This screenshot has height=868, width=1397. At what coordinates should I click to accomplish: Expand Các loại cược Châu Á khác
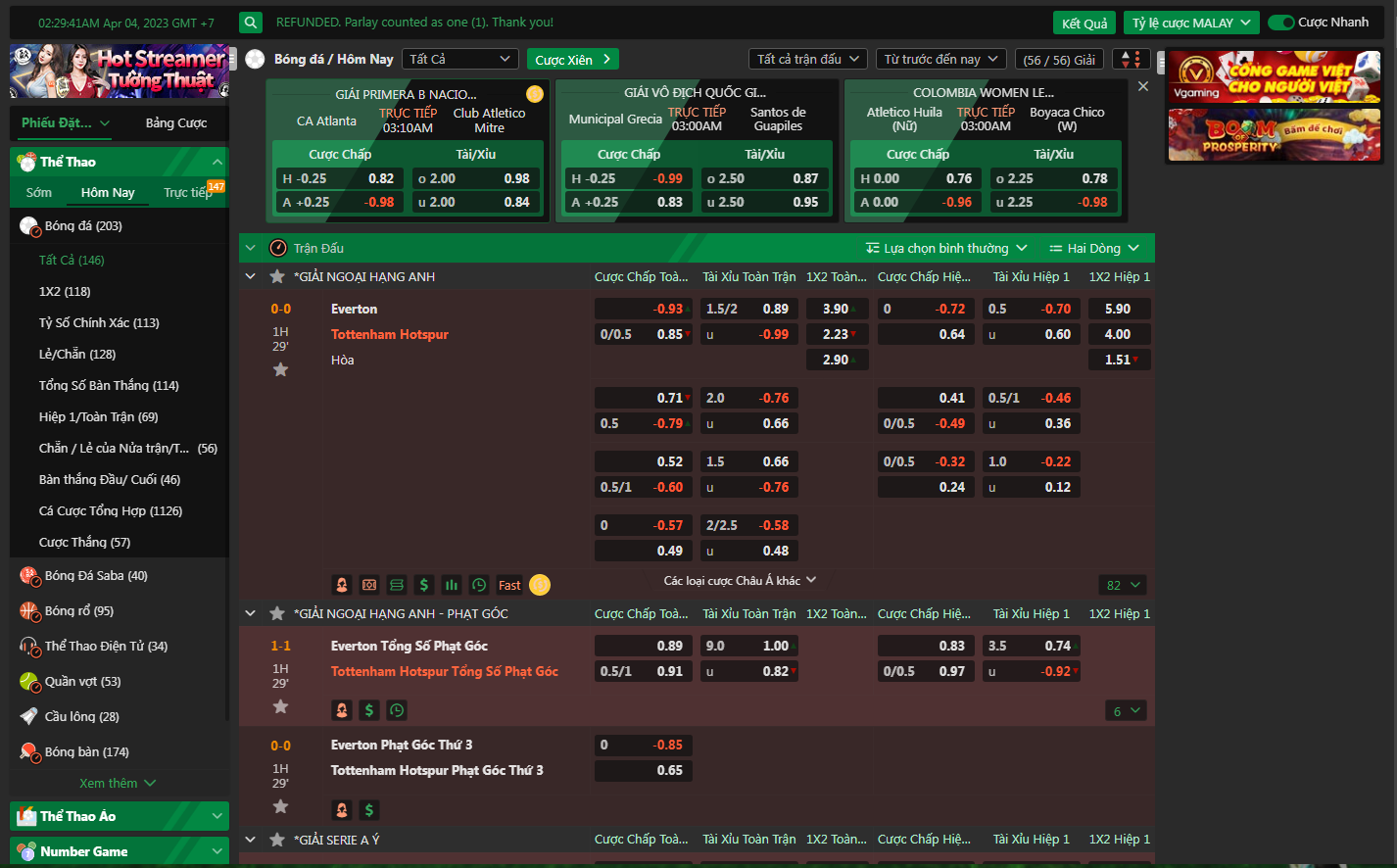click(740, 580)
